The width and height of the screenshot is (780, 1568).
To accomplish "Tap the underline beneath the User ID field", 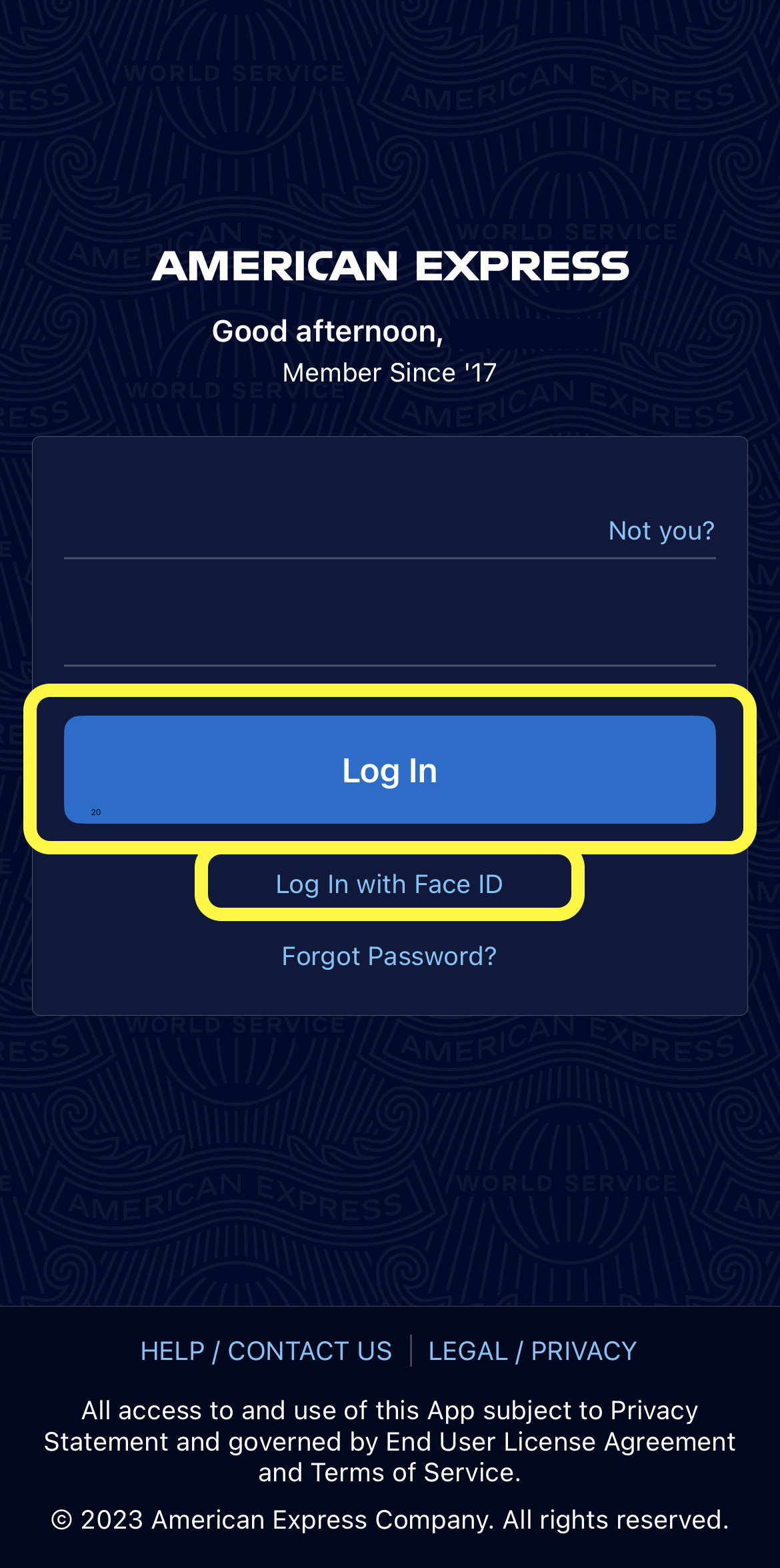I will tap(390, 558).
